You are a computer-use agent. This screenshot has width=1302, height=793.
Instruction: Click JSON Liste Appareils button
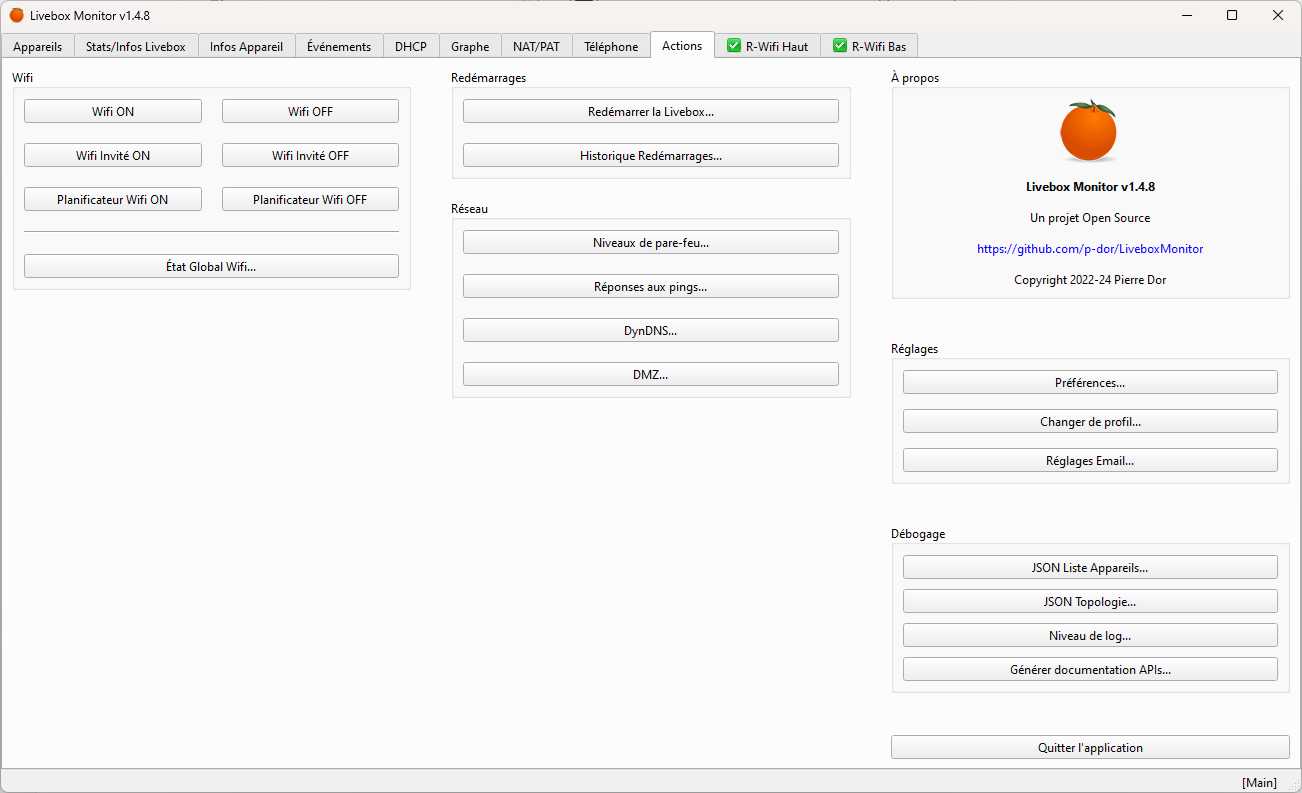1090,567
